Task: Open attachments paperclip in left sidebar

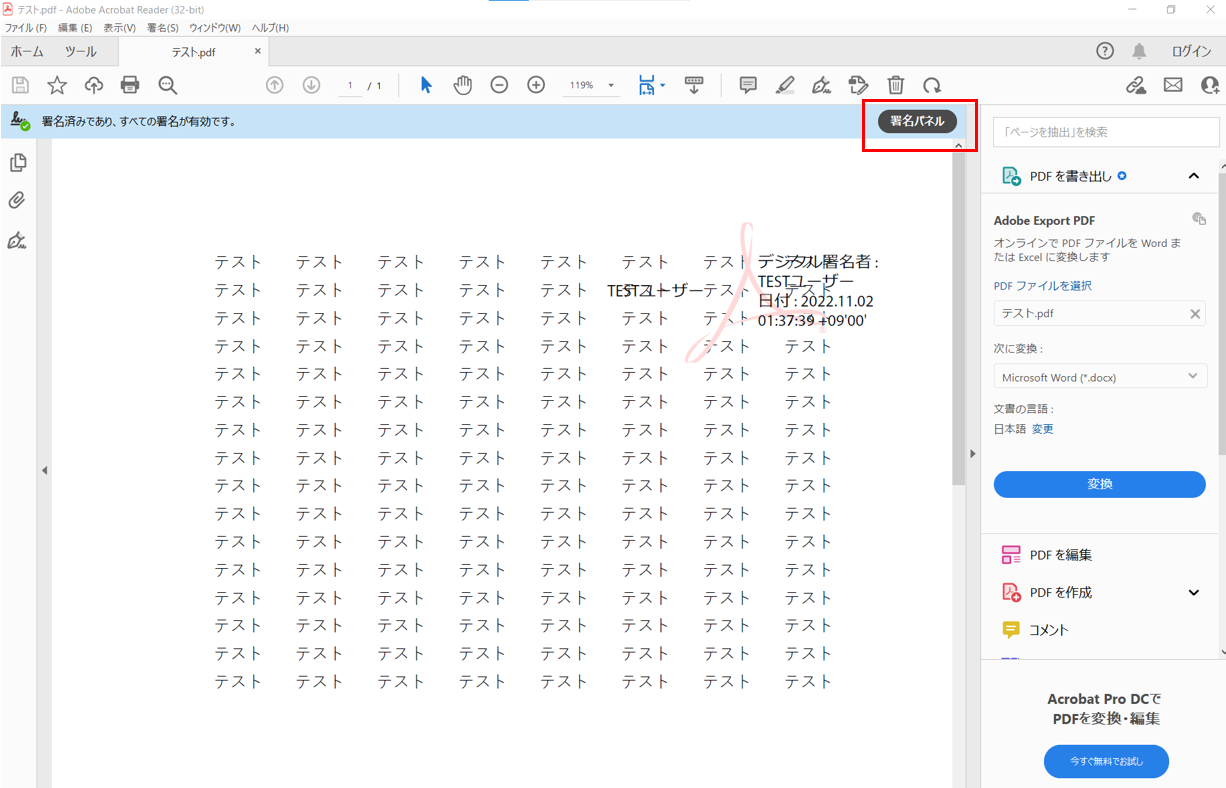Action: (x=17, y=201)
